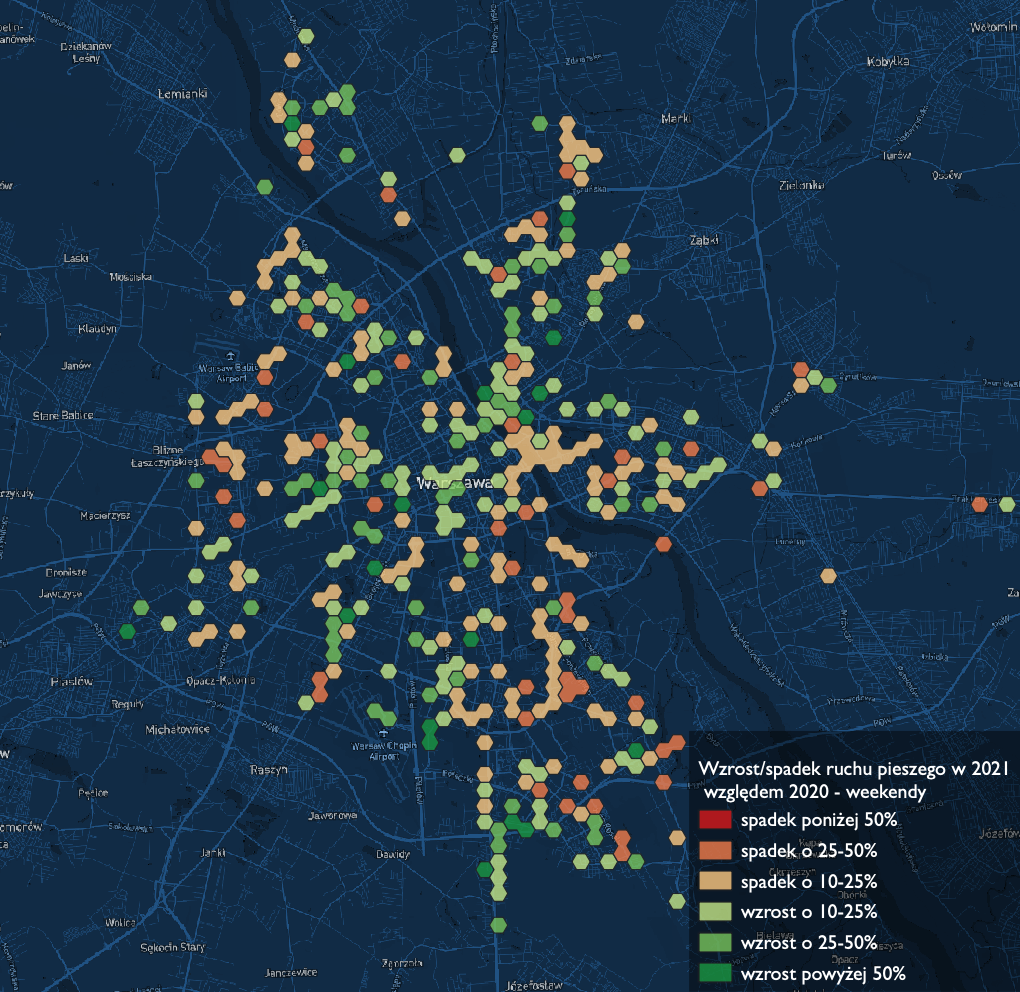This screenshot has height=992, width=1020.
Task: Select the orange 'spadek o 25-50%' legend swatch
Action: (717, 851)
